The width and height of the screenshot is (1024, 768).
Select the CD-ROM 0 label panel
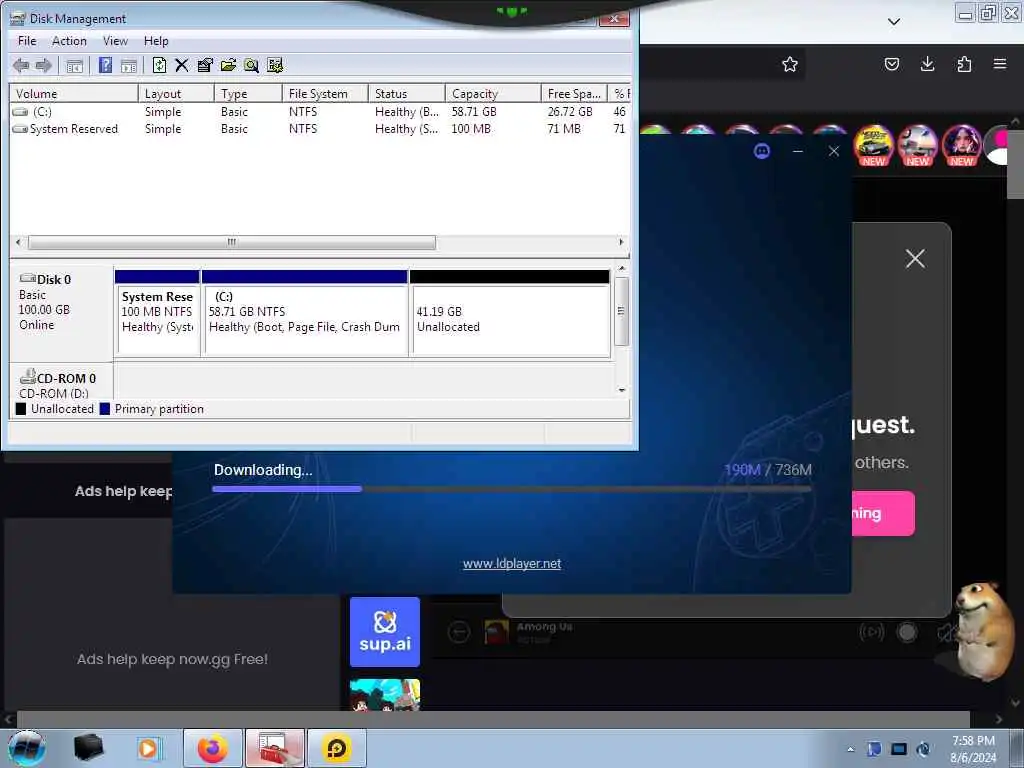click(x=61, y=383)
